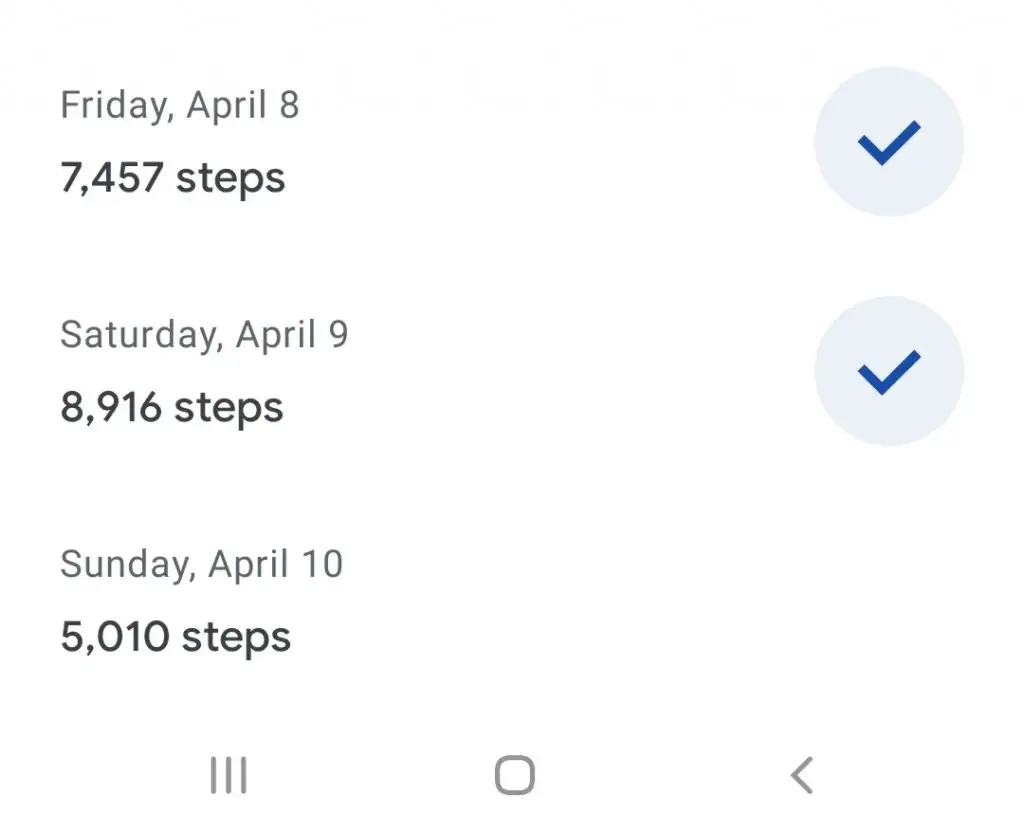Viewport: 1024px width, 833px height.
Task: Open the Friday, April 8 date label
Action: point(180,105)
